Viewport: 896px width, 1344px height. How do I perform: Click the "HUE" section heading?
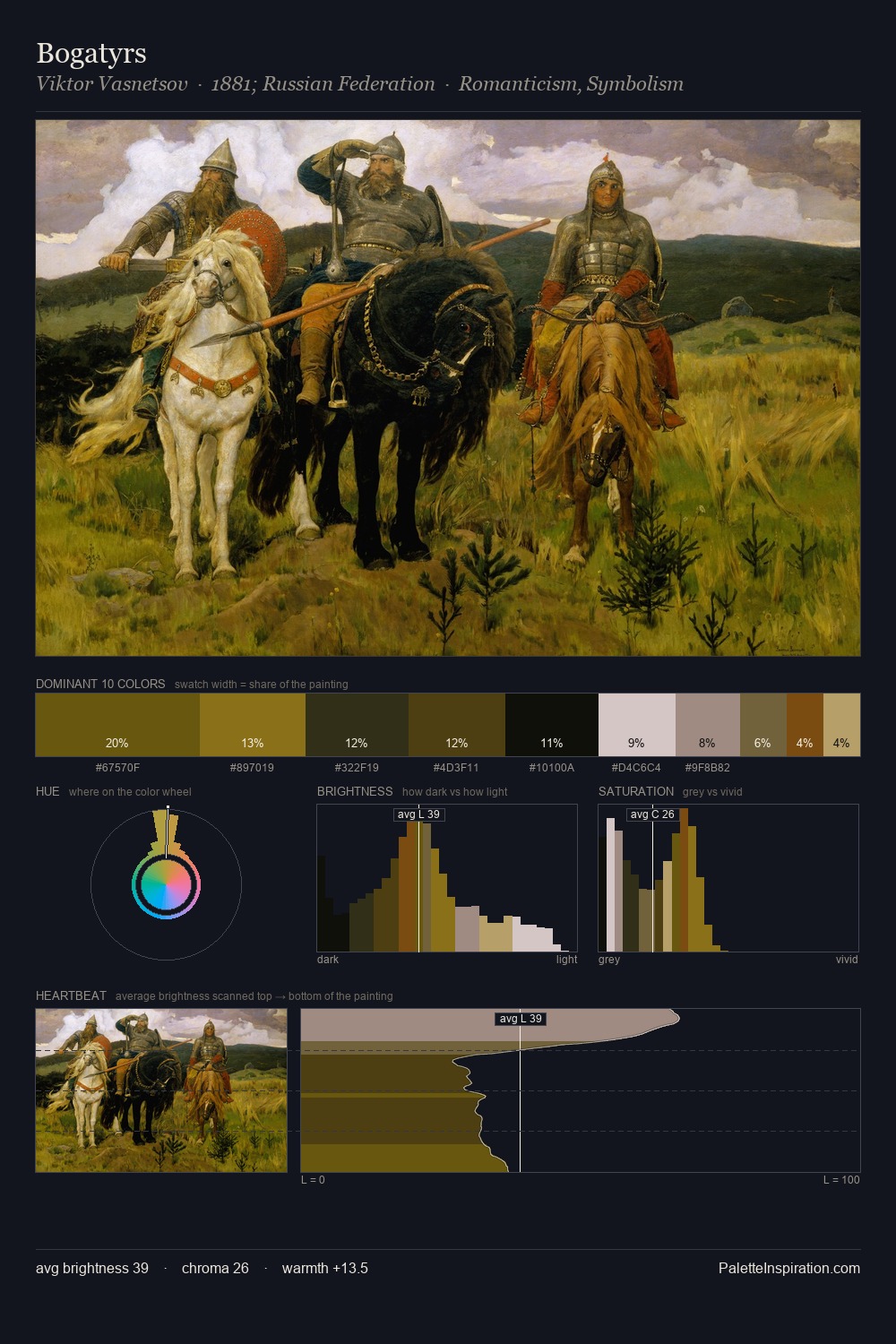(47, 791)
